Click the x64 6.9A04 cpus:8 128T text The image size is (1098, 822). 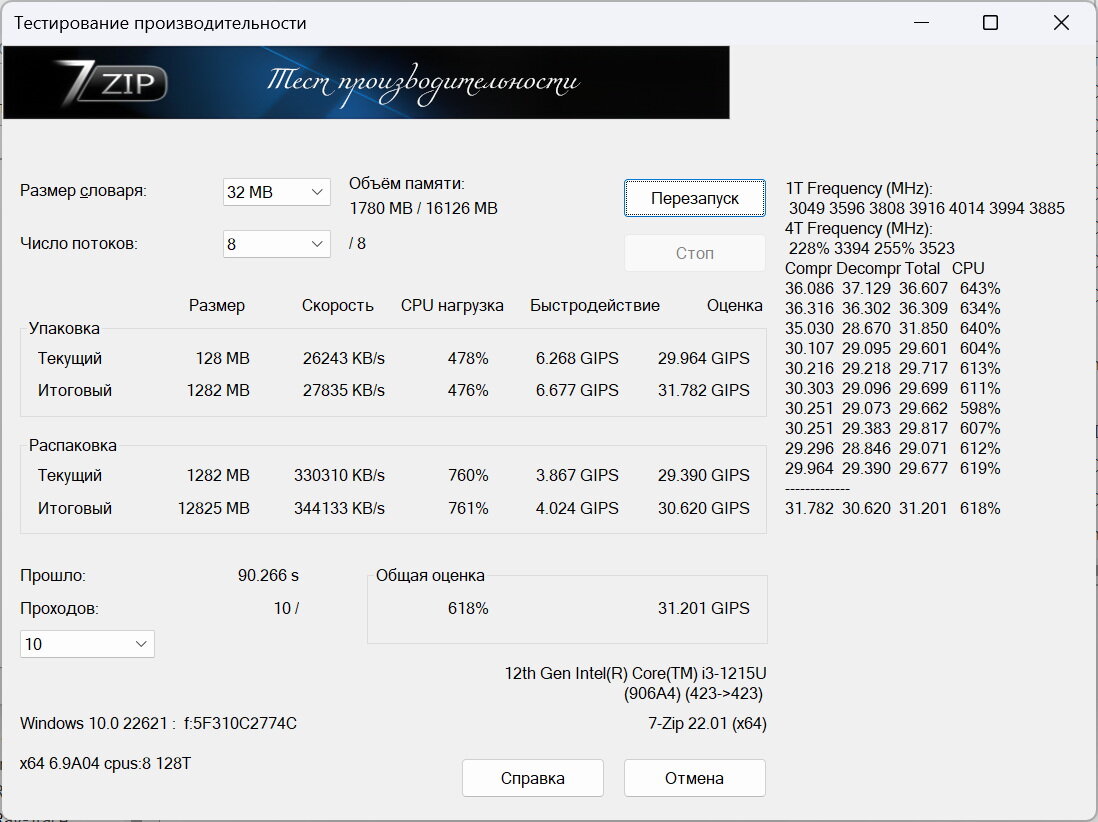[106, 764]
